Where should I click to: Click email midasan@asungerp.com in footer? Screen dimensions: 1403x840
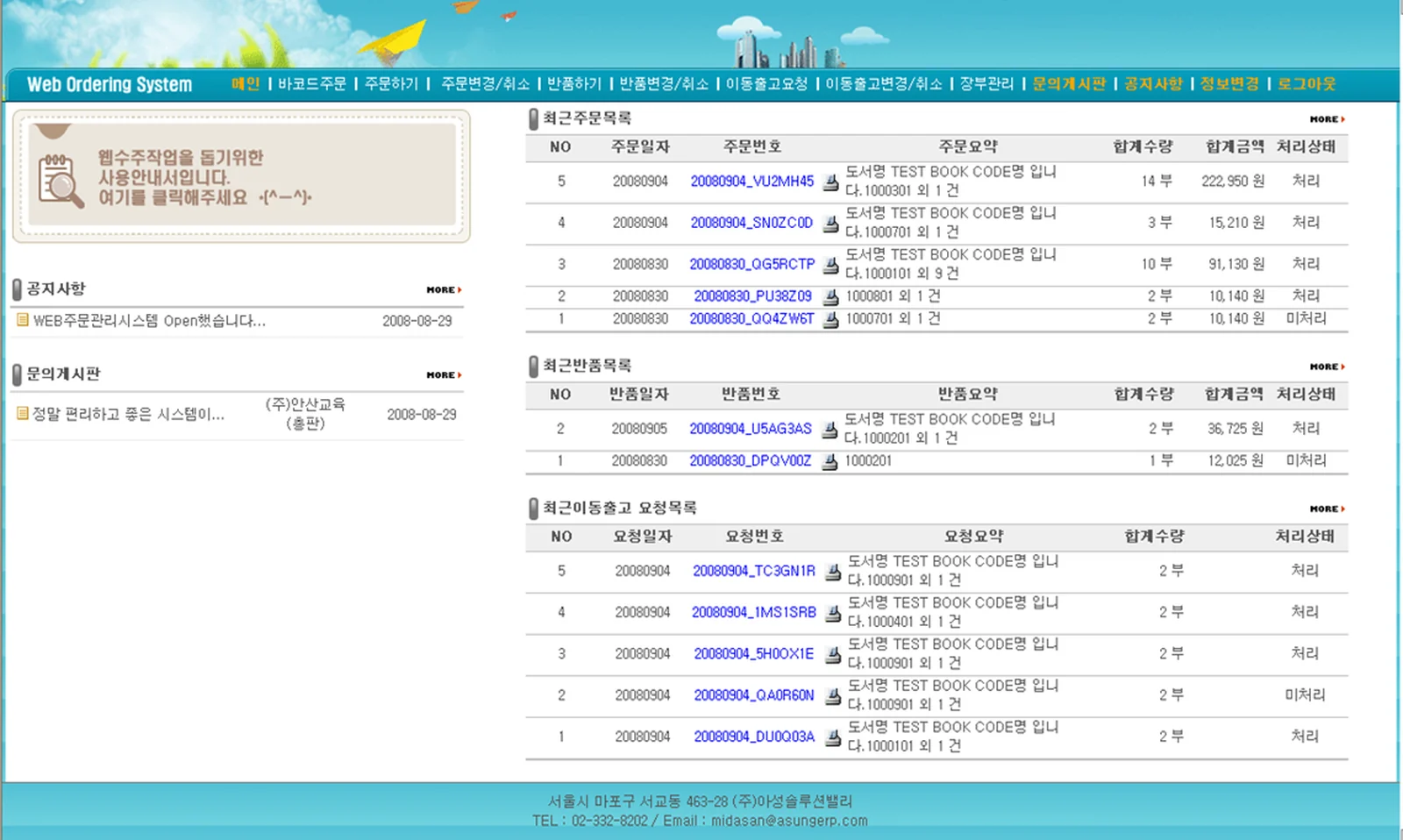coord(789,821)
